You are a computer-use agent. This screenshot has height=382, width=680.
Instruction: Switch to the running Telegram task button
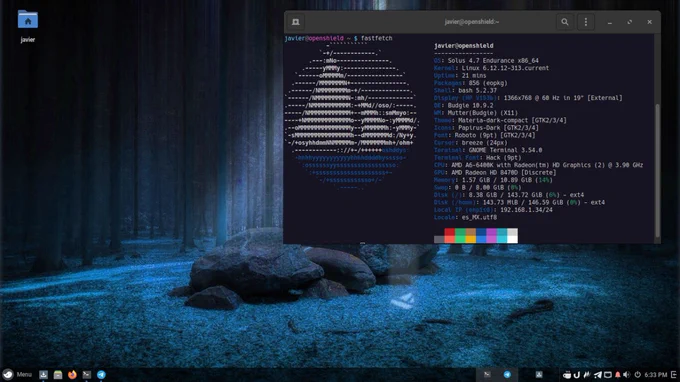(507, 375)
